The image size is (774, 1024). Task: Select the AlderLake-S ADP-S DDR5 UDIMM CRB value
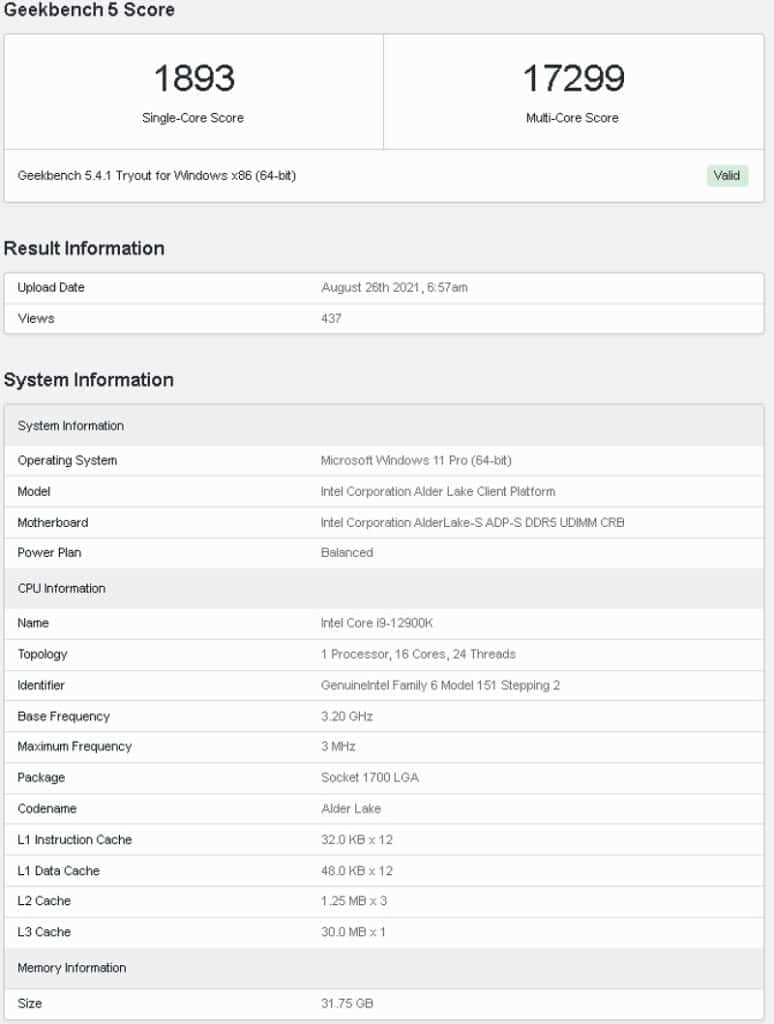(x=473, y=522)
